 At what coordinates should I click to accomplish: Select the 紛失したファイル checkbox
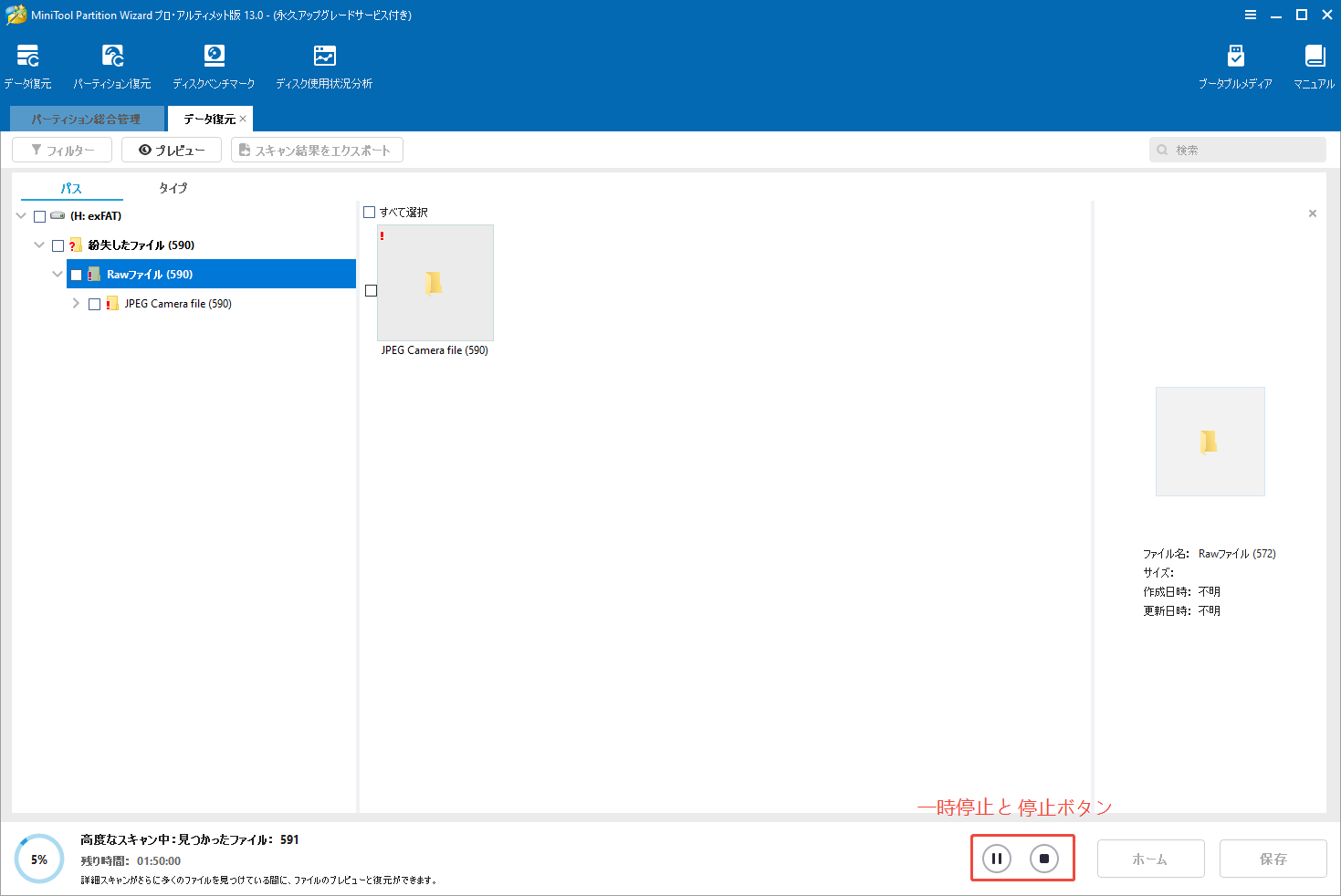[58, 245]
